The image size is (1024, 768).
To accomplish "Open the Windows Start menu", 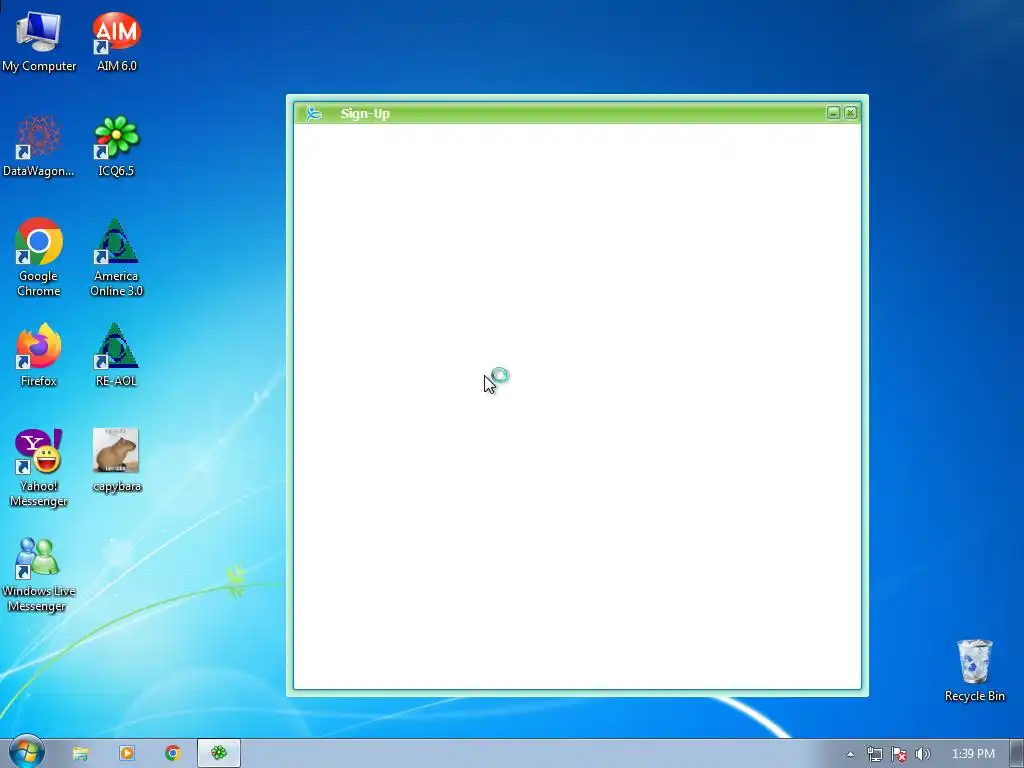I will (26, 753).
